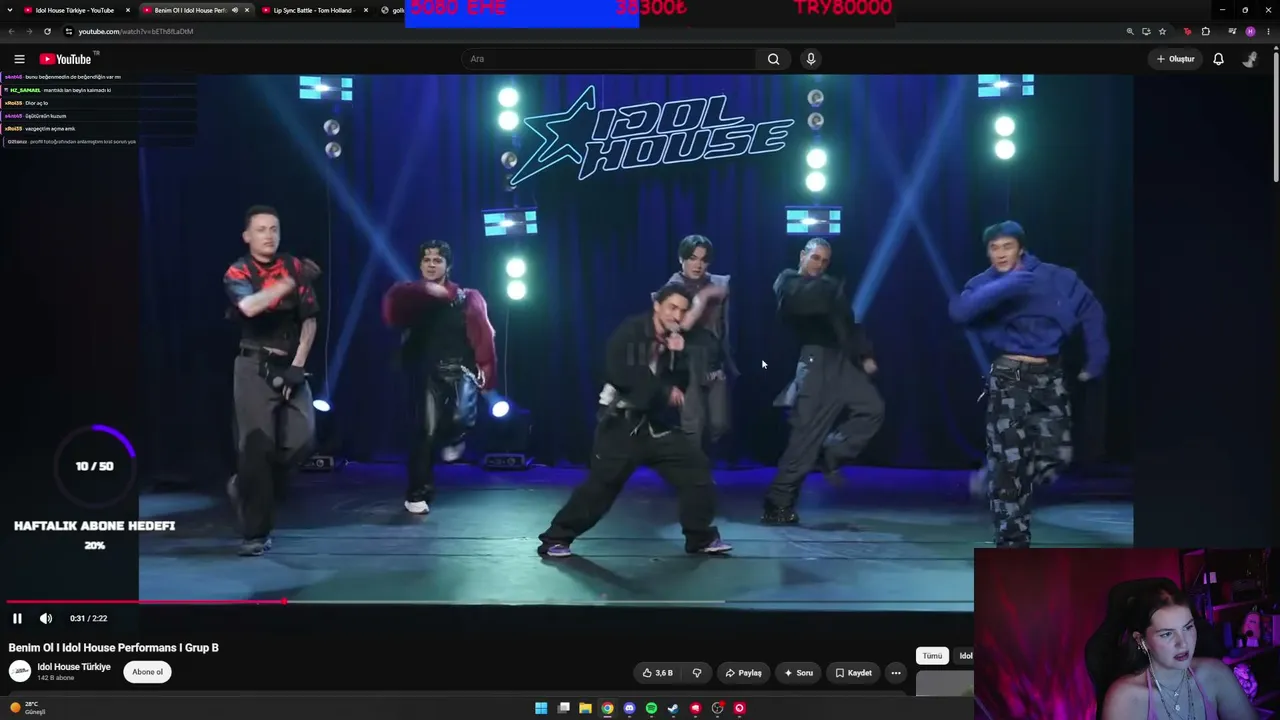
Task: Open File Explorer from the taskbar
Action: 585,708
